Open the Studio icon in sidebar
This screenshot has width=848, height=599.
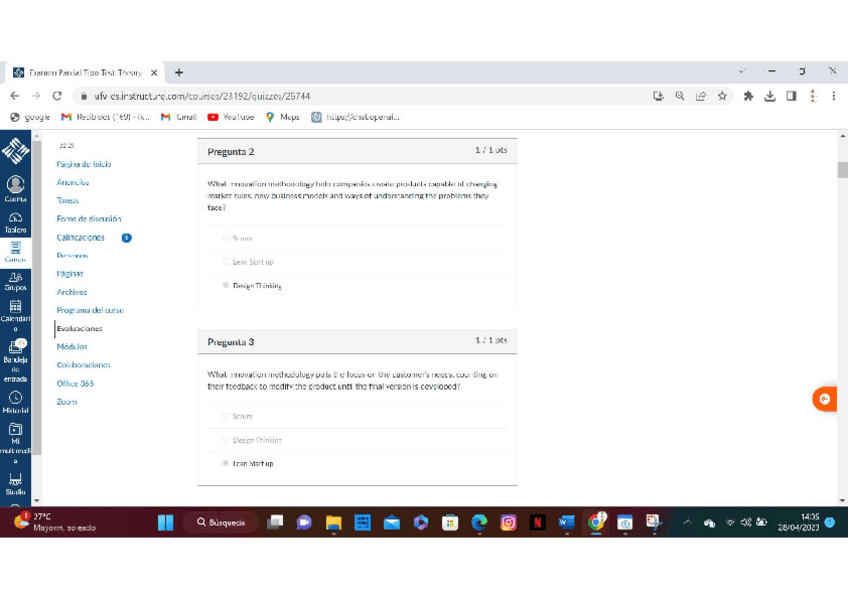coord(15,484)
